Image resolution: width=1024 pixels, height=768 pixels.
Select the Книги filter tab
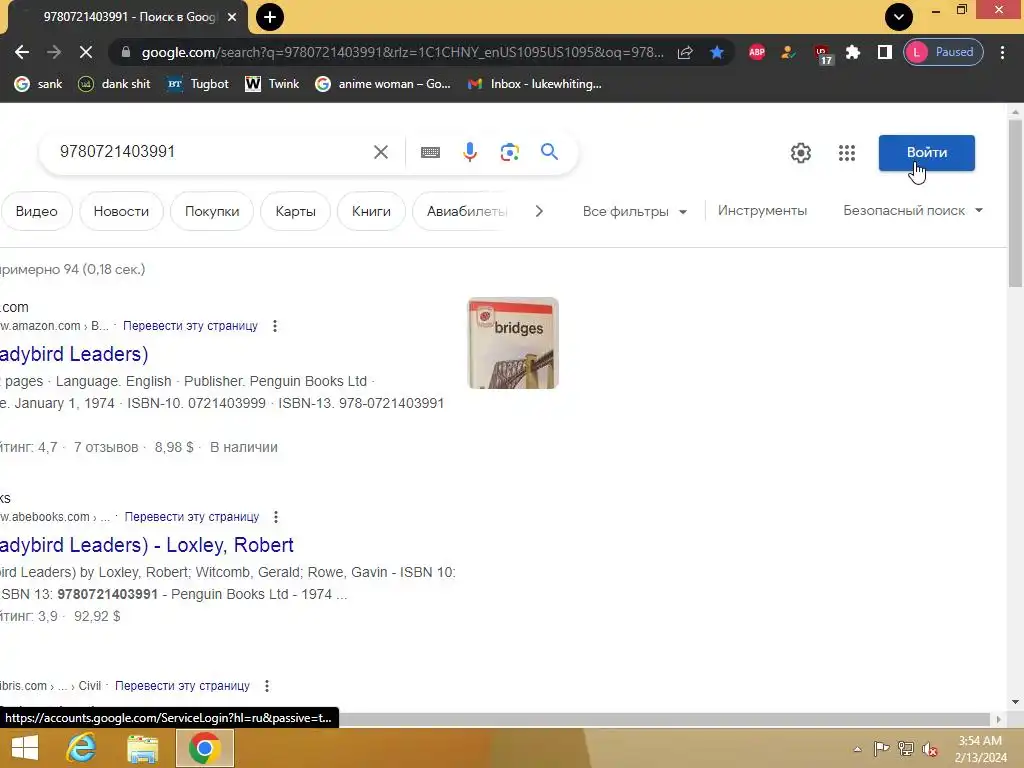click(371, 211)
